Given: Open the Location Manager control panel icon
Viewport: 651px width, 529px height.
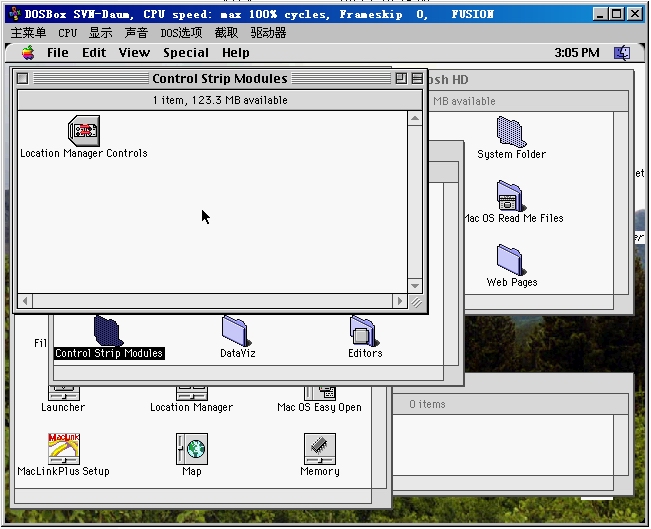Looking at the screenshot, I should [x=192, y=393].
